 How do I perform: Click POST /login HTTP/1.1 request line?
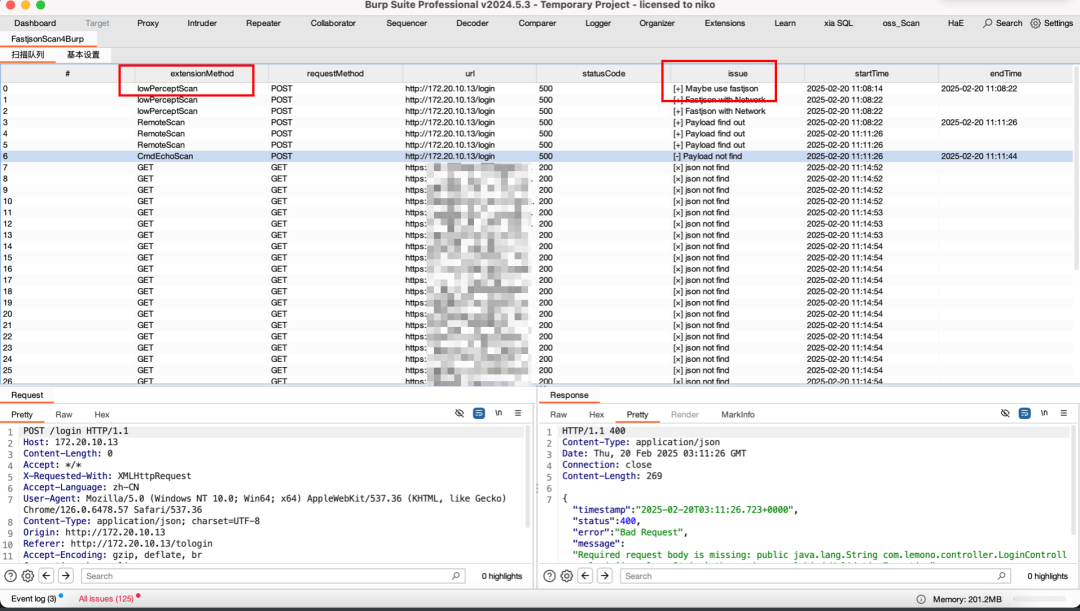(76, 431)
